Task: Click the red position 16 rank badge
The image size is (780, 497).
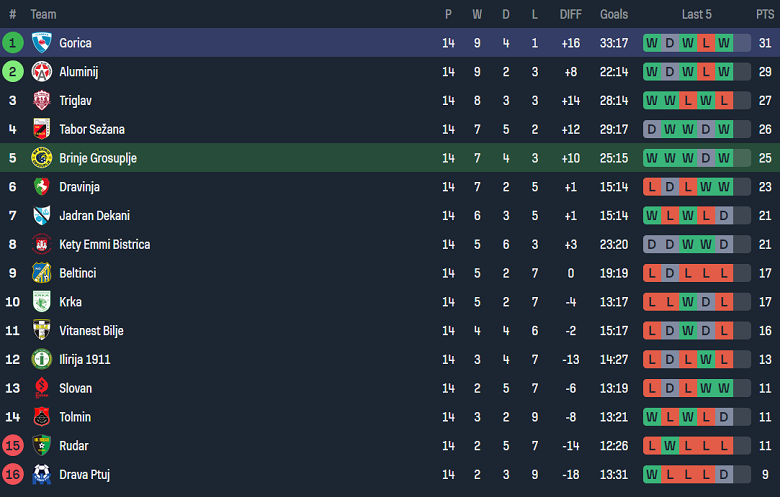Action: [x=13, y=475]
